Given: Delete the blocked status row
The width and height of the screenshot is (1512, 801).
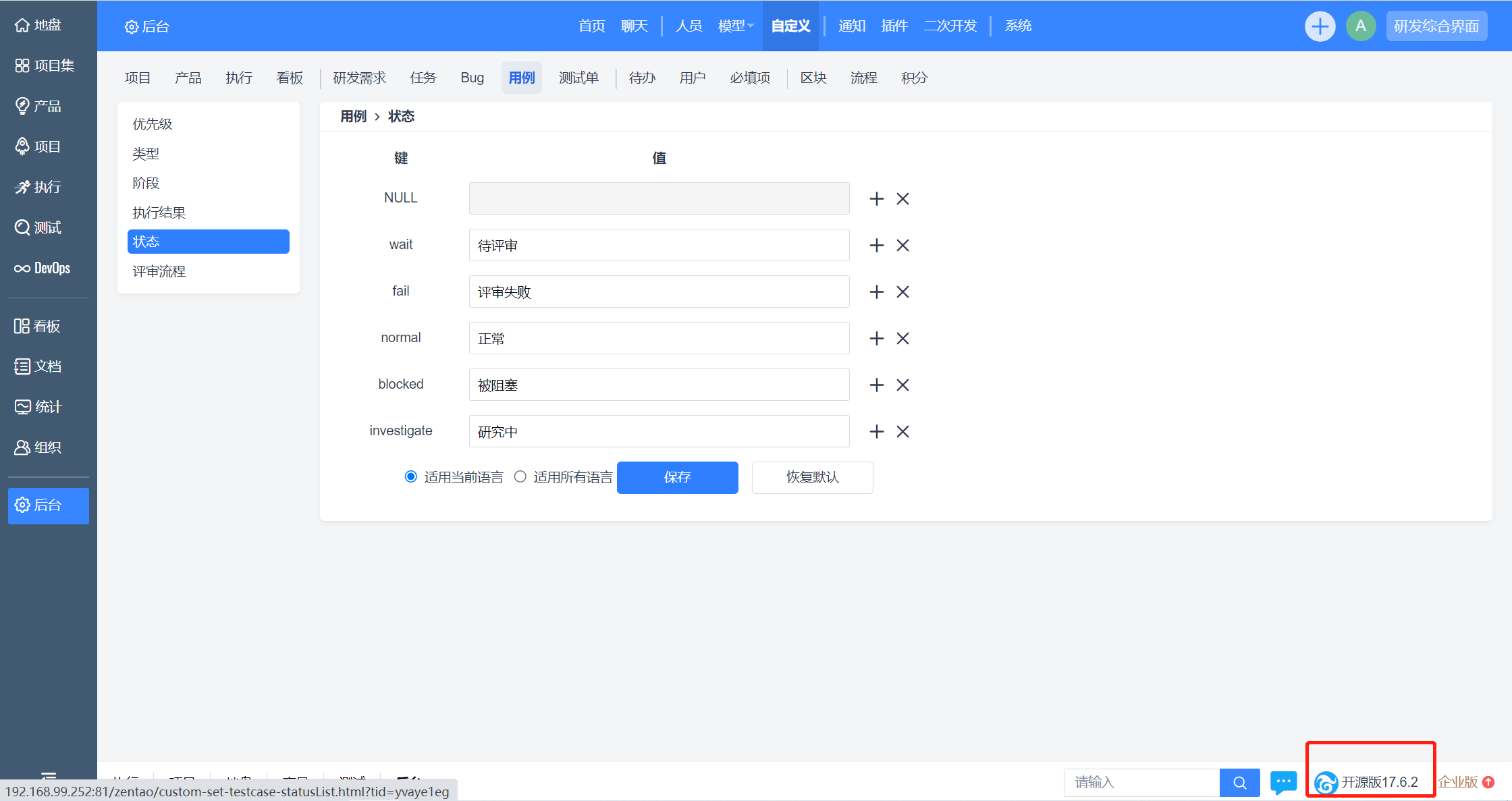Looking at the screenshot, I should [x=902, y=385].
